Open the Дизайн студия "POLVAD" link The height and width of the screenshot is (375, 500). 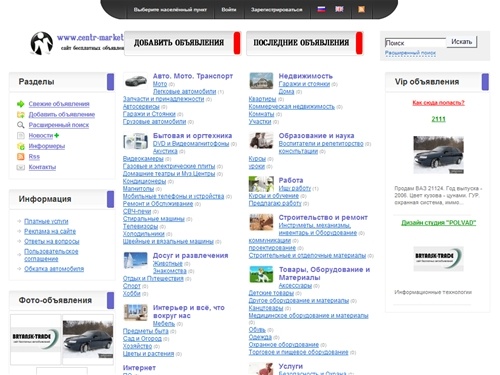438,223
